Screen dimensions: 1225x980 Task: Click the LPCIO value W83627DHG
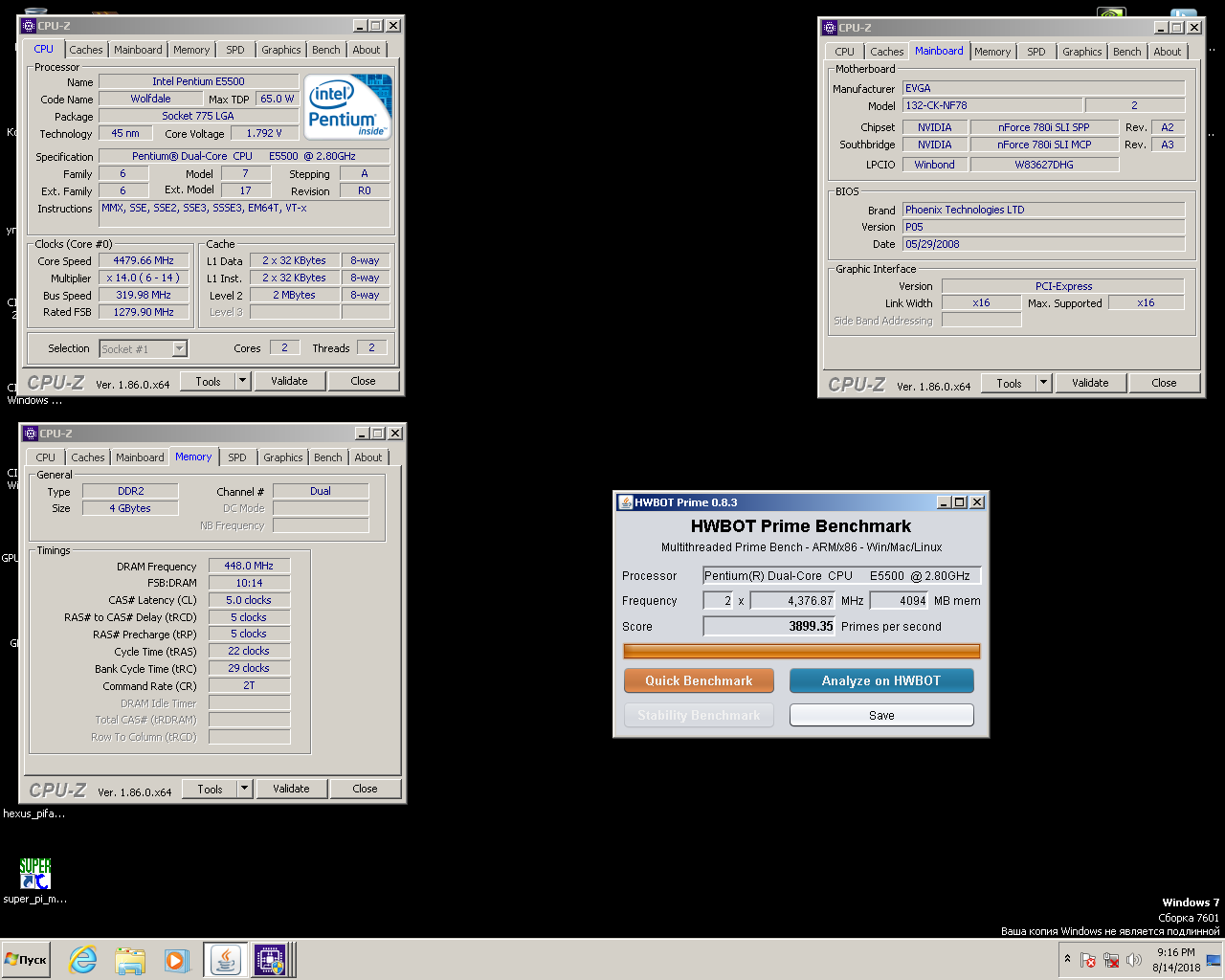[1044, 165]
